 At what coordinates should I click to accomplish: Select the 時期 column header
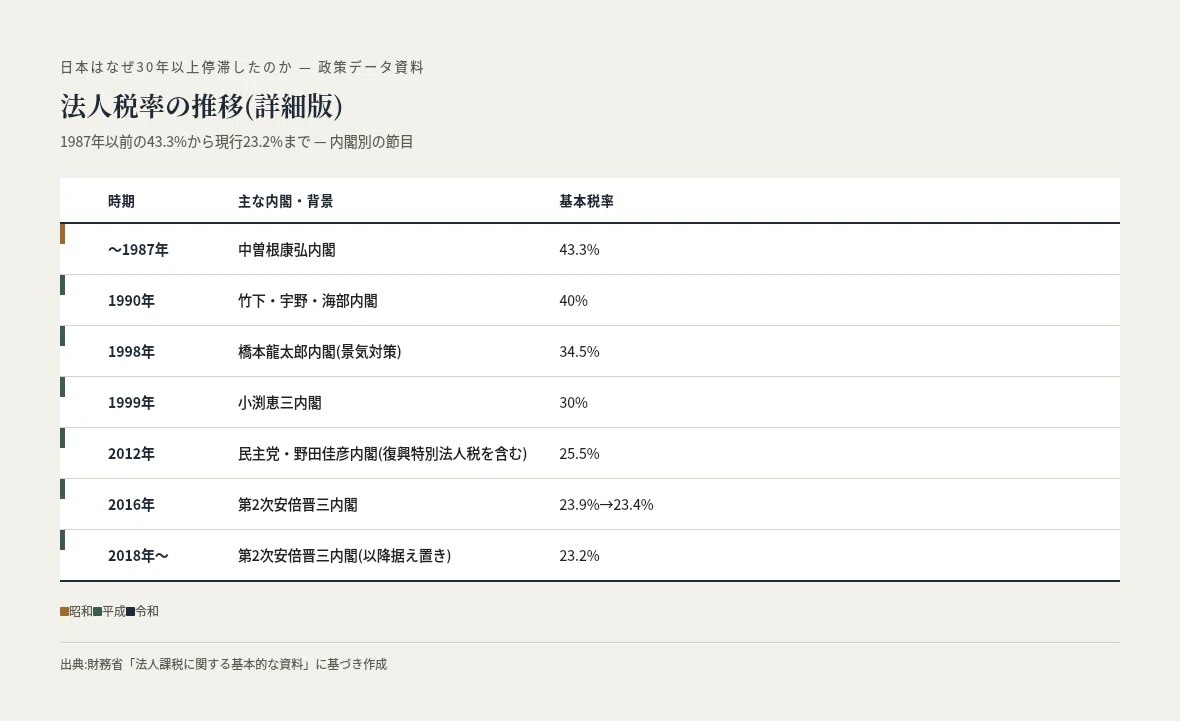(121, 201)
